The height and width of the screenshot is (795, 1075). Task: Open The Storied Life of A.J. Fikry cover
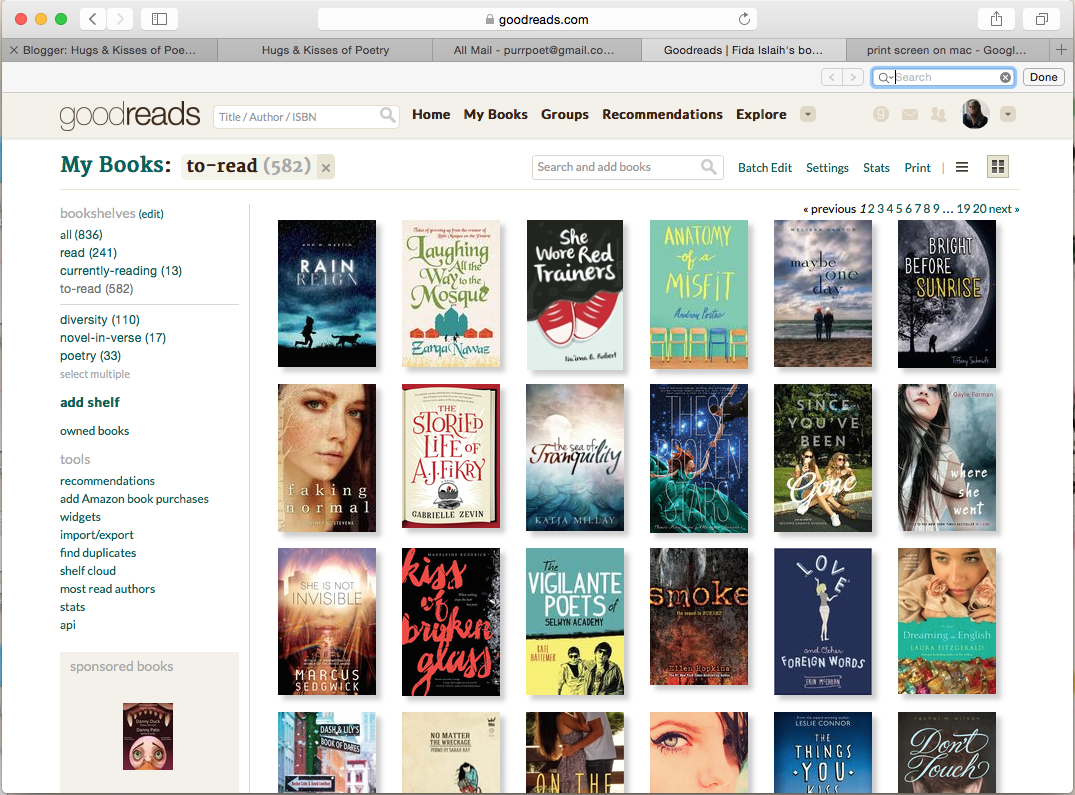pyautogui.click(x=451, y=456)
